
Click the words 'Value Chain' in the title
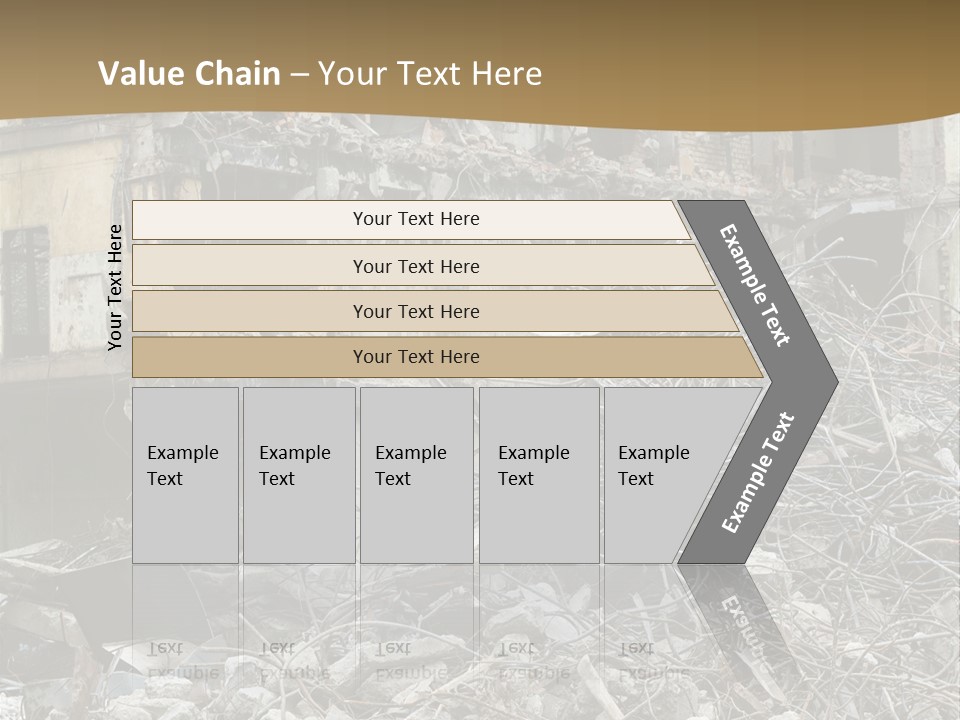pyautogui.click(x=189, y=74)
